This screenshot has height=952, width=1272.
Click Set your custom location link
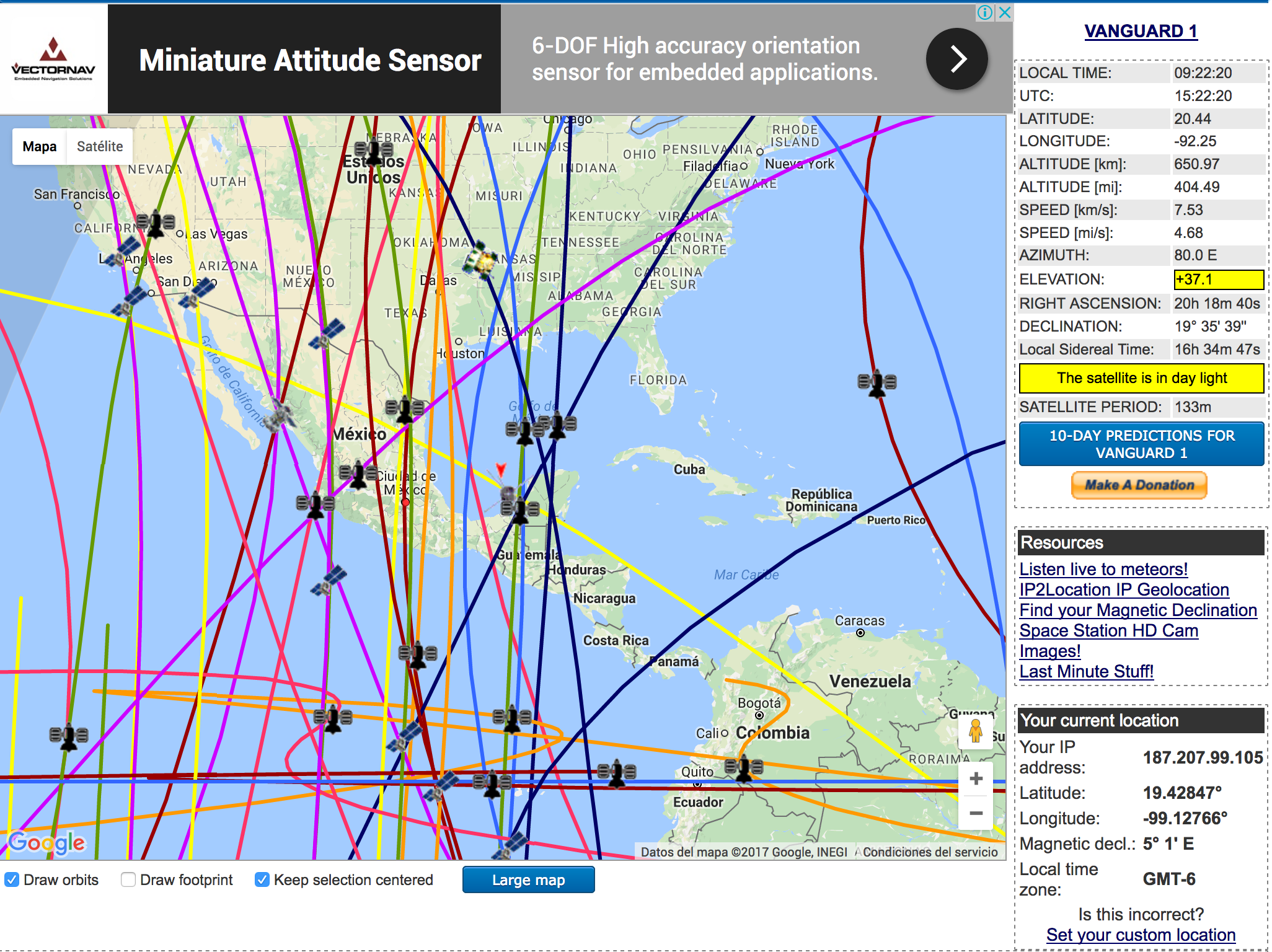pyautogui.click(x=1141, y=935)
